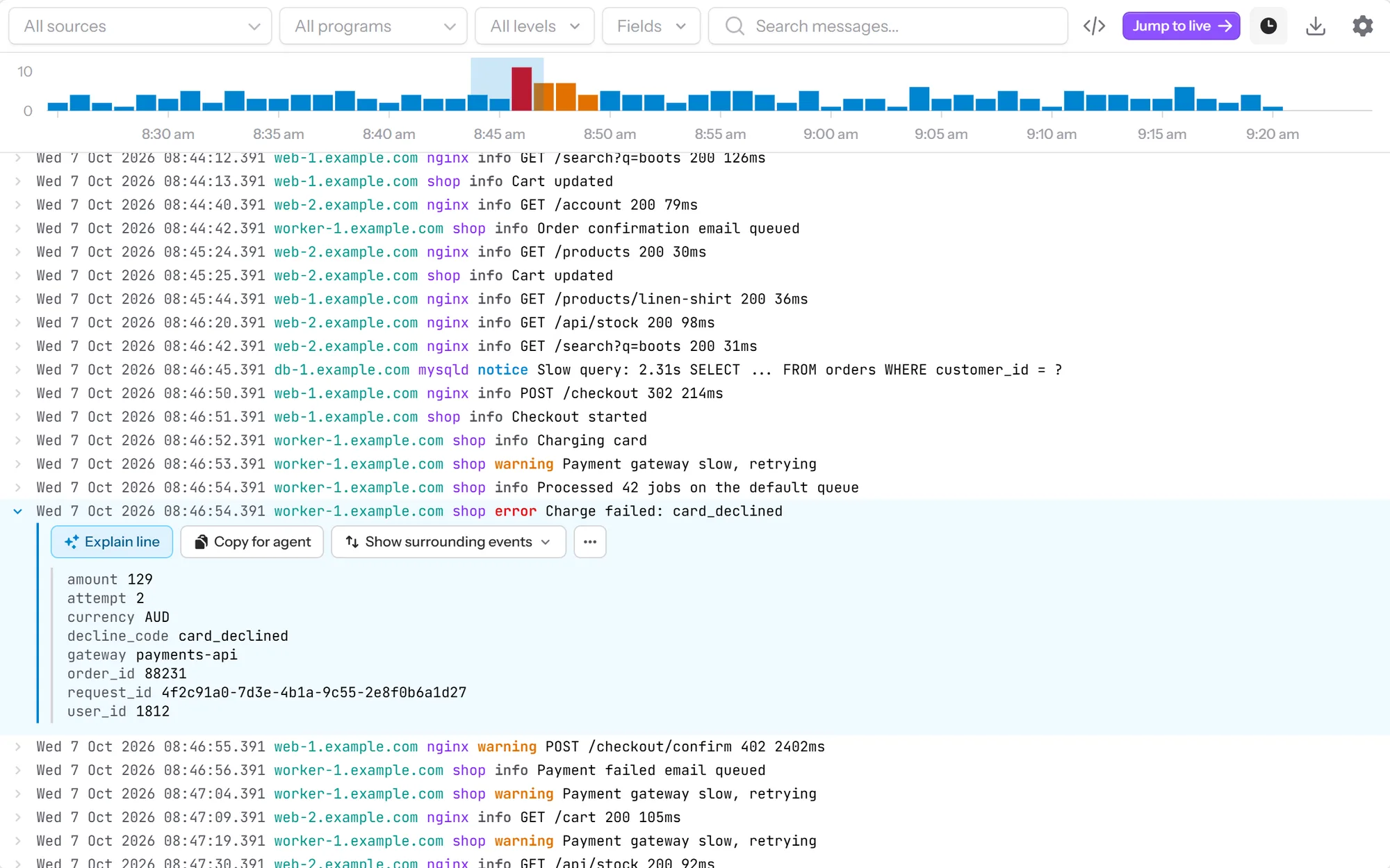Click Explain line button
Image resolution: width=1390 pixels, height=868 pixels.
click(x=112, y=542)
